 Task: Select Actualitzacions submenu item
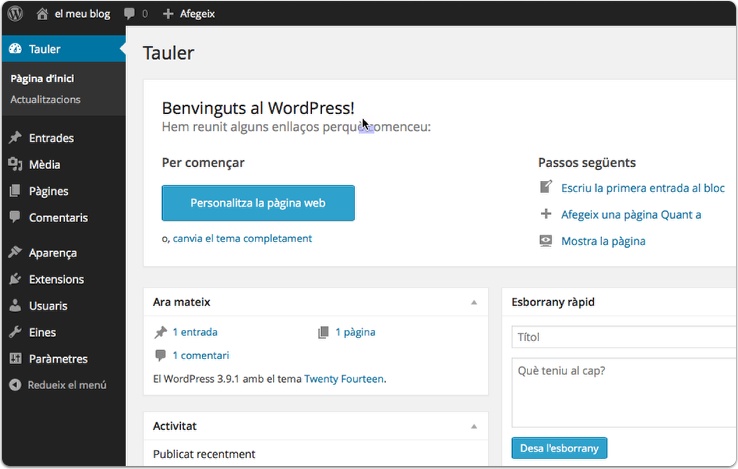(45, 99)
